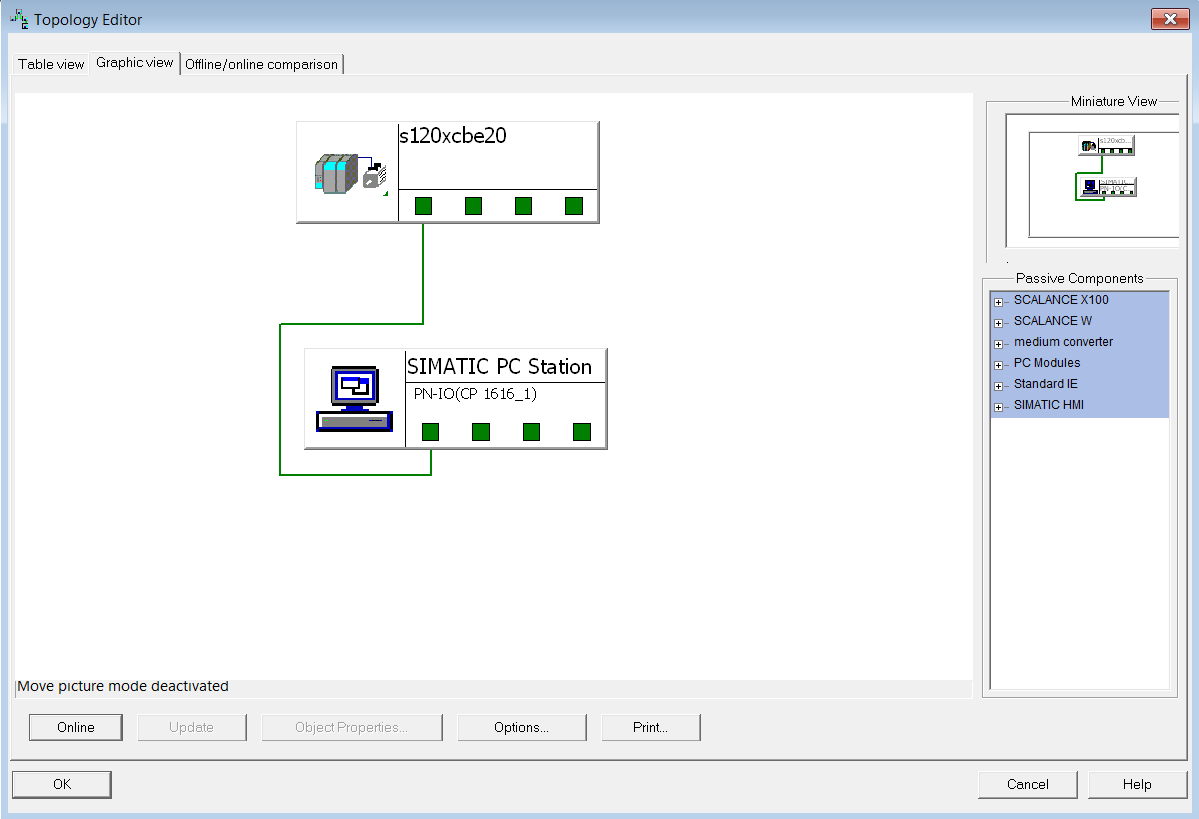
Task: Expand the SIMATIC HMI node
Action: point(998,408)
